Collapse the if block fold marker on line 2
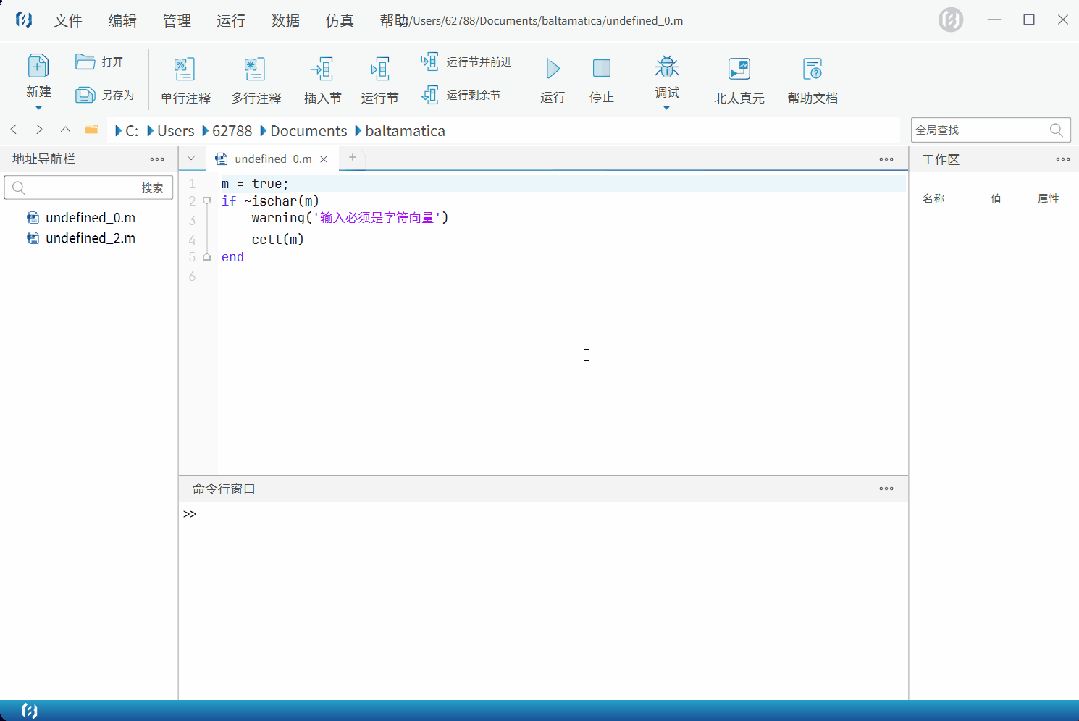This screenshot has width=1079, height=721. (x=206, y=201)
